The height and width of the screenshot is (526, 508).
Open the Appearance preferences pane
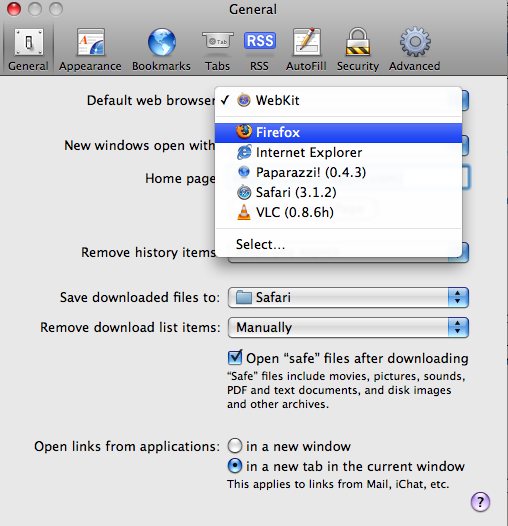[90, 49]
